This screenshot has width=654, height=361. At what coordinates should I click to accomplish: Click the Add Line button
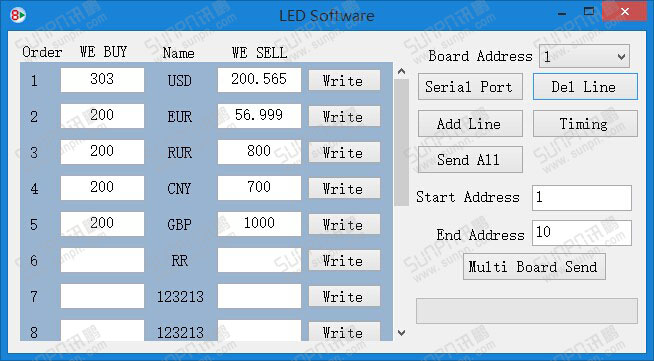pos(470,123)
